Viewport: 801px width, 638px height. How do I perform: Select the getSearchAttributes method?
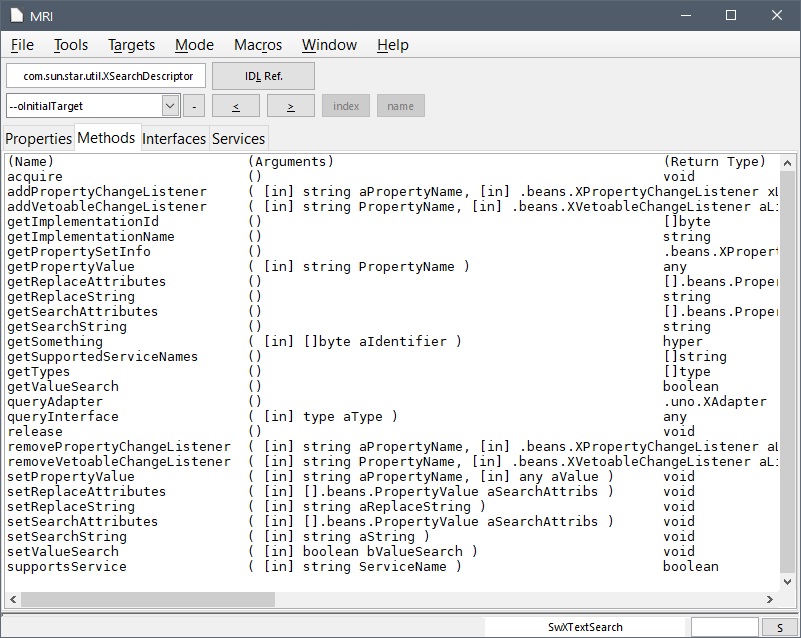point(83,312)
